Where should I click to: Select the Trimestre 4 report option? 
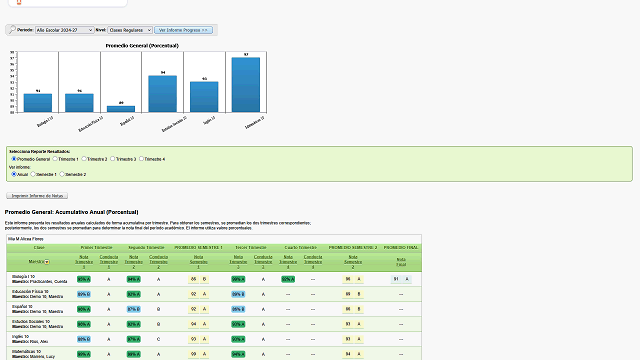(142, 159)
